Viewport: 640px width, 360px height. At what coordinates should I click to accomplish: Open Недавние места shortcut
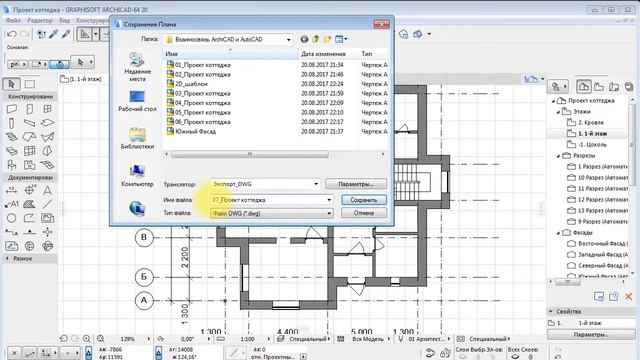pos(137,67)
